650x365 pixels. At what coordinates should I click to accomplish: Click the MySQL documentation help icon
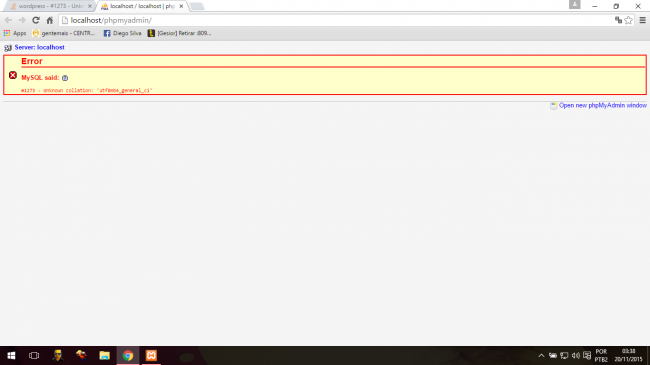tap(65, 78)
